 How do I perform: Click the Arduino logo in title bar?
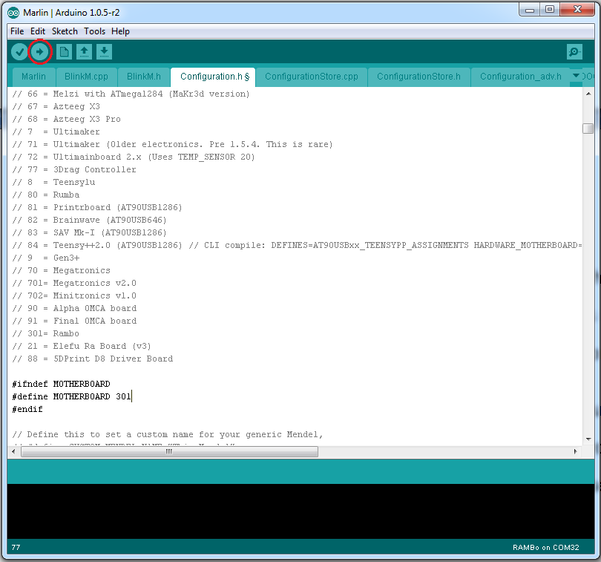pyautogui.click(x=13, y=13)
